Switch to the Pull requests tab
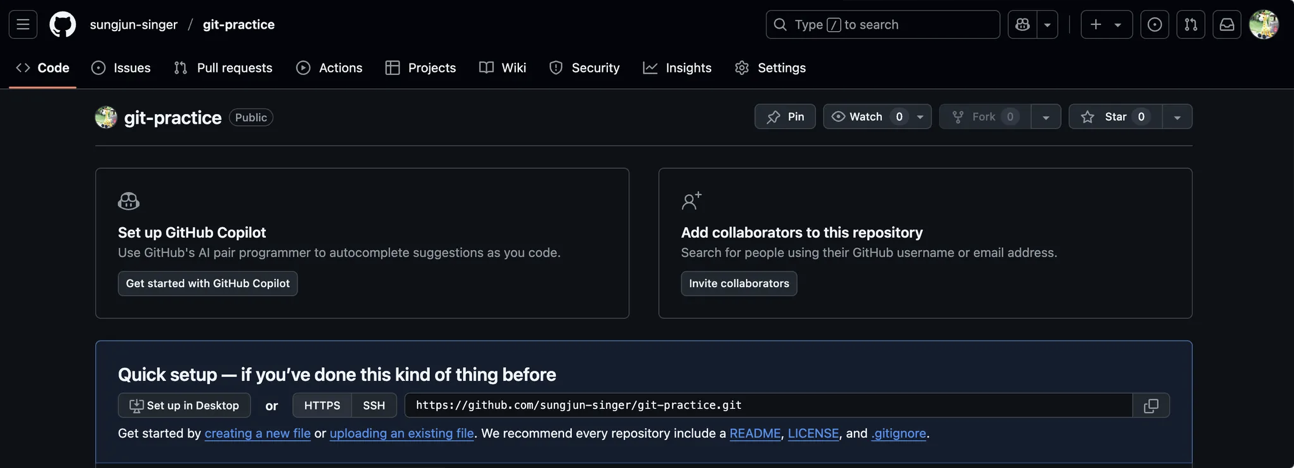This screenshot has width=1298, height=468. pyautogui.click(x=222, y=68)
